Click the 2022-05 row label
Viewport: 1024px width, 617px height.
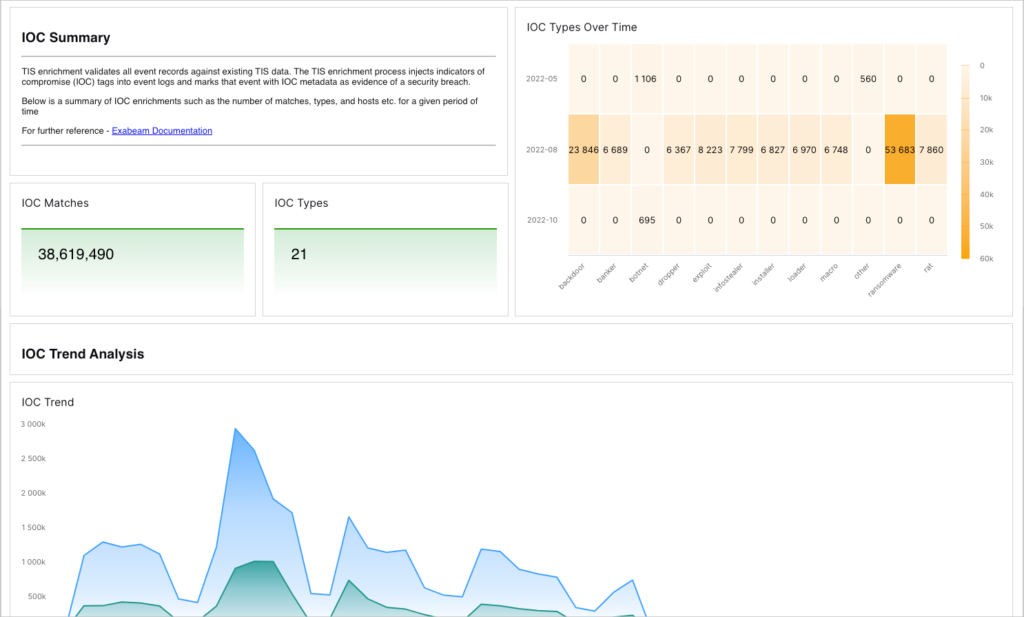pos(542,79)
